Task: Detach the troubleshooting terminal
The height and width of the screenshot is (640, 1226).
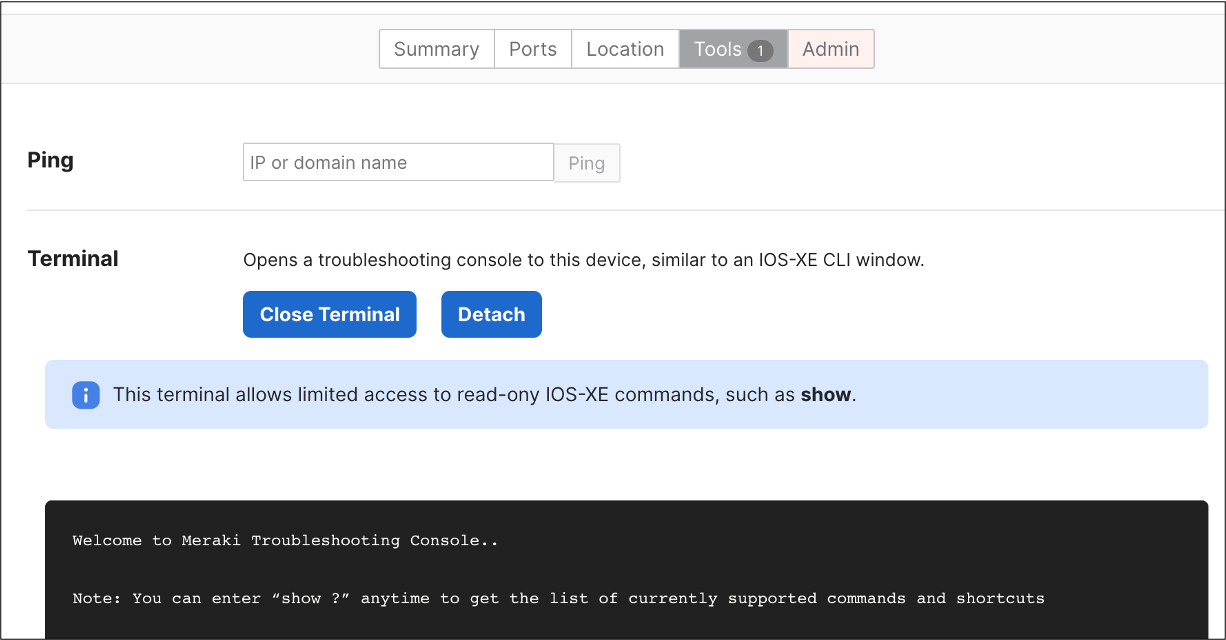Action: pyautogui.click(x=491, y=314)
